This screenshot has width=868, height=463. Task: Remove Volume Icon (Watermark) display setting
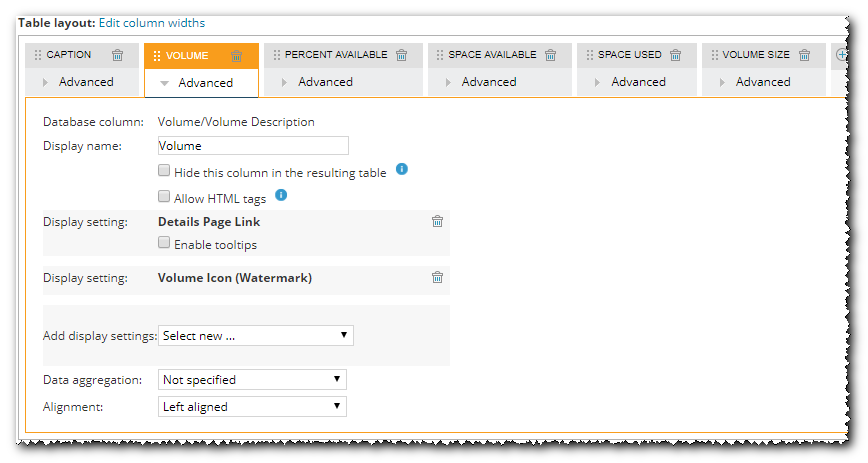[x=437, y=278]
